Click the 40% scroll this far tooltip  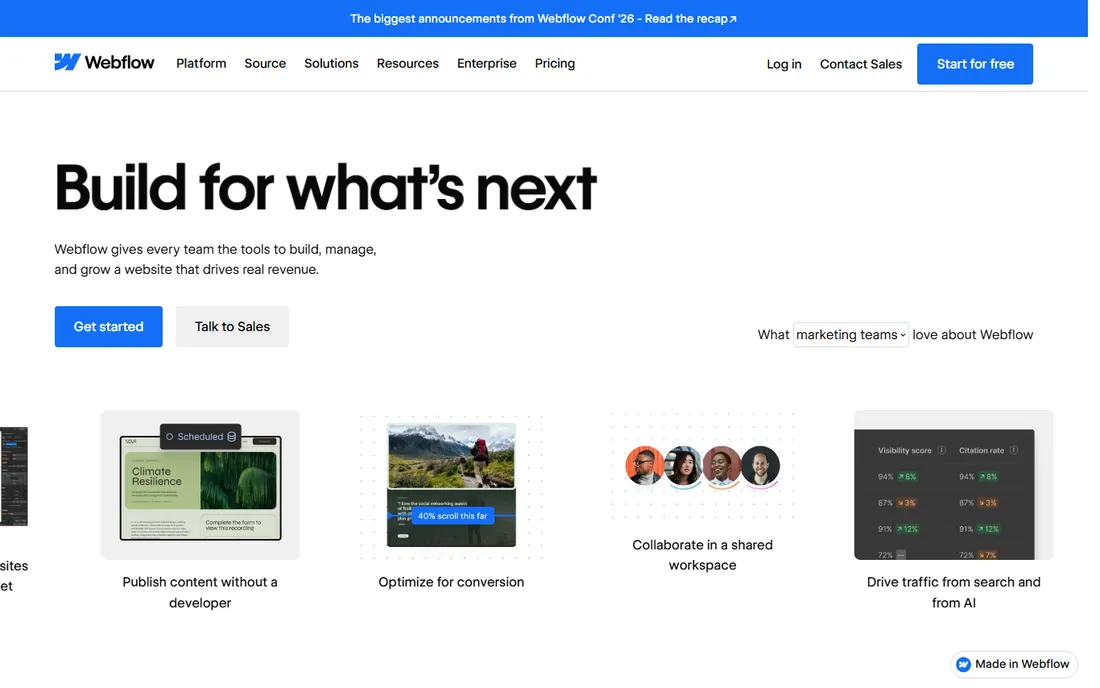tap(452, 515)
